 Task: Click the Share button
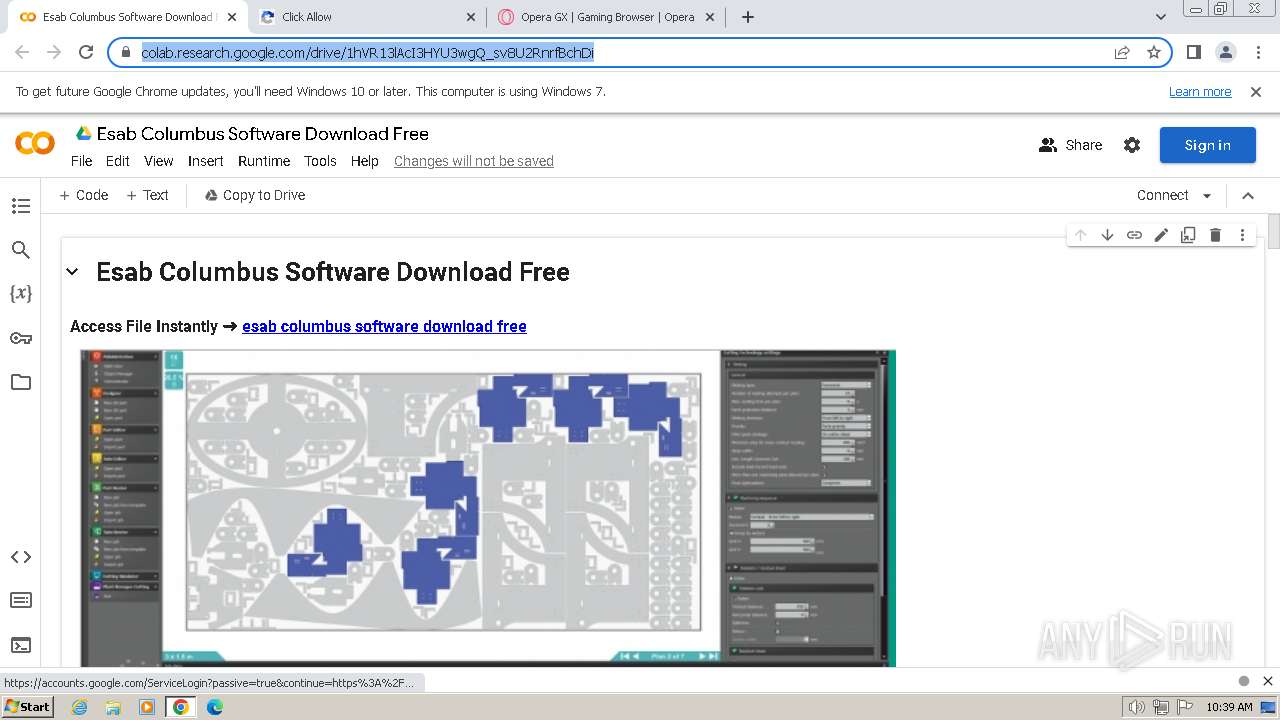coord(1070,145)
